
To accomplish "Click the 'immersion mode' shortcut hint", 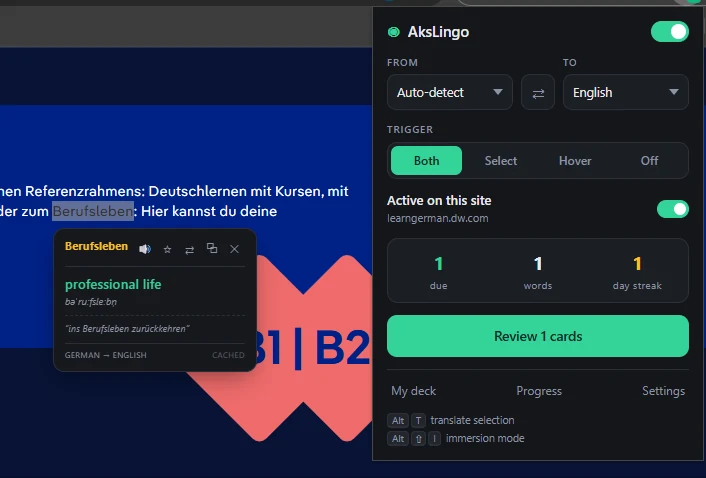I will [x=485, y=438].
